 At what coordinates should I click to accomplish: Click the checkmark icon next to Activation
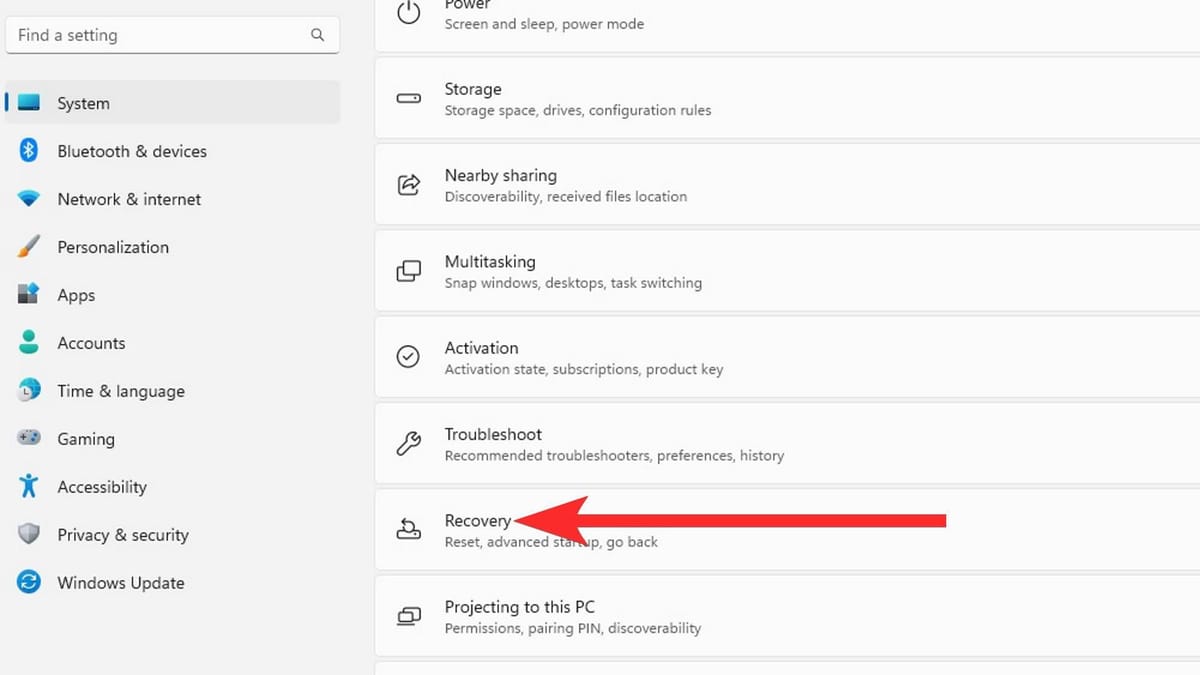pos(408,357)
